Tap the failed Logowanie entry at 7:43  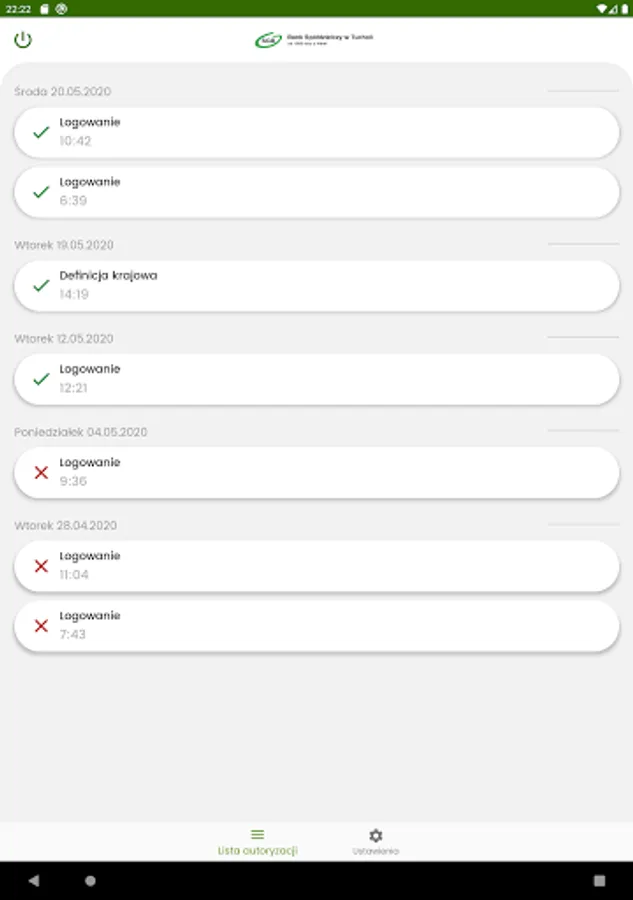(316, 626)
